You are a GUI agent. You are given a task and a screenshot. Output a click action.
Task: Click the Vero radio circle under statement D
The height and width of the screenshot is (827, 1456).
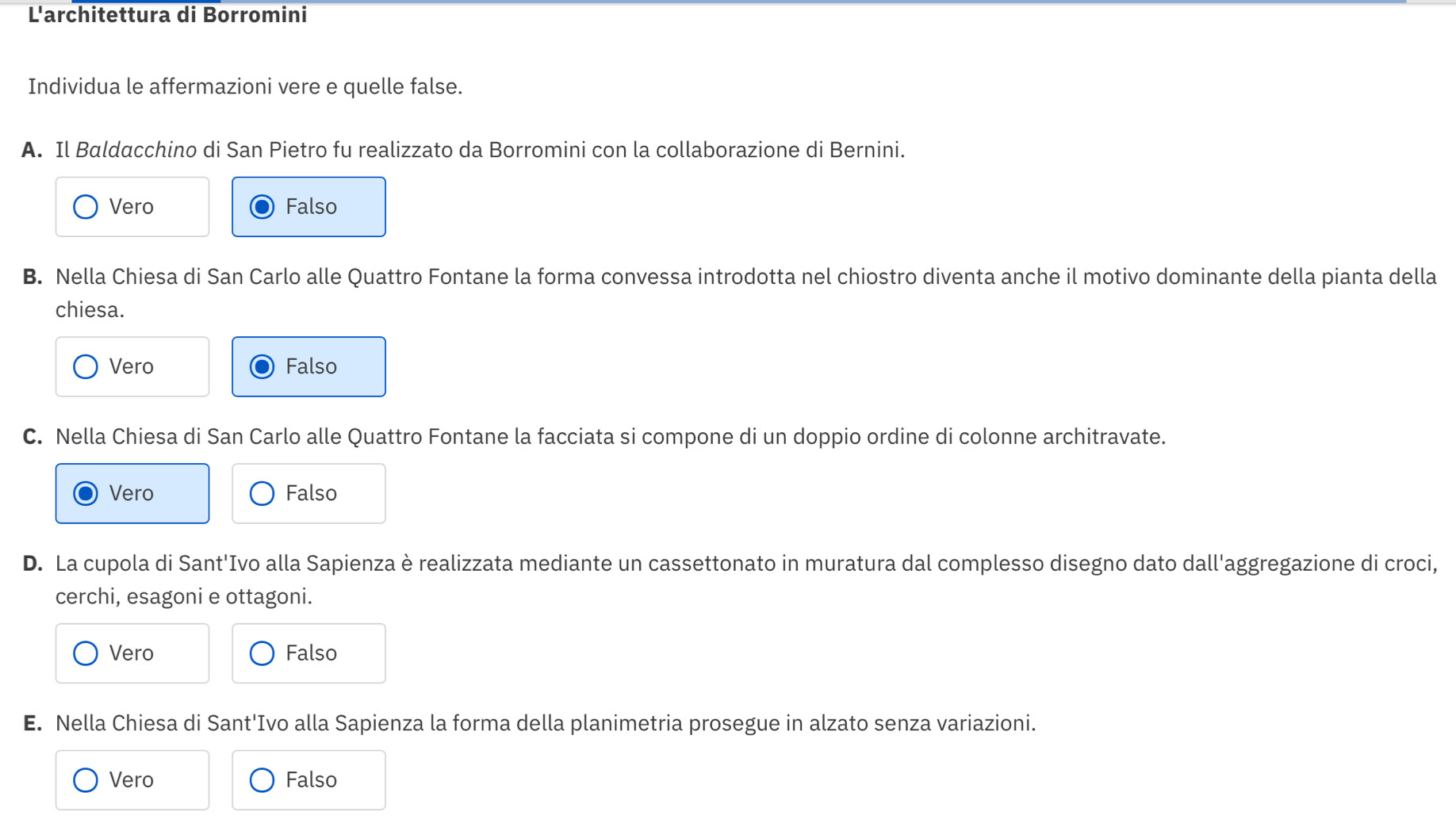pyautogui.click(x=86, y=653)
